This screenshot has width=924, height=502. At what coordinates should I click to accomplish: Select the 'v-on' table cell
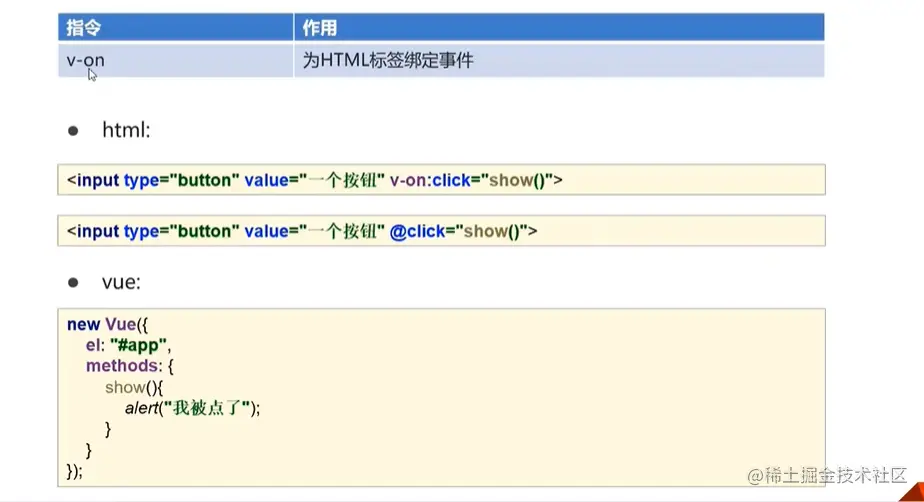(x=176, y=60)
